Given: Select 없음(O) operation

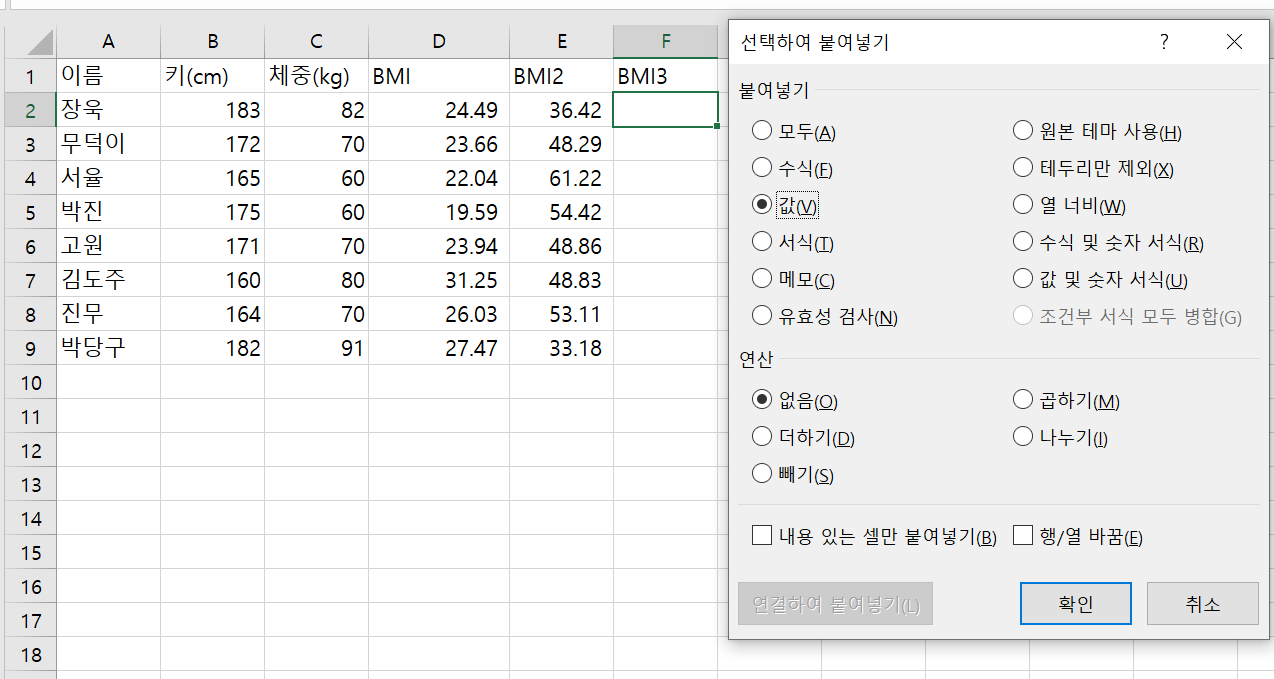Looking at the screenshot, I should click(795, 401).
